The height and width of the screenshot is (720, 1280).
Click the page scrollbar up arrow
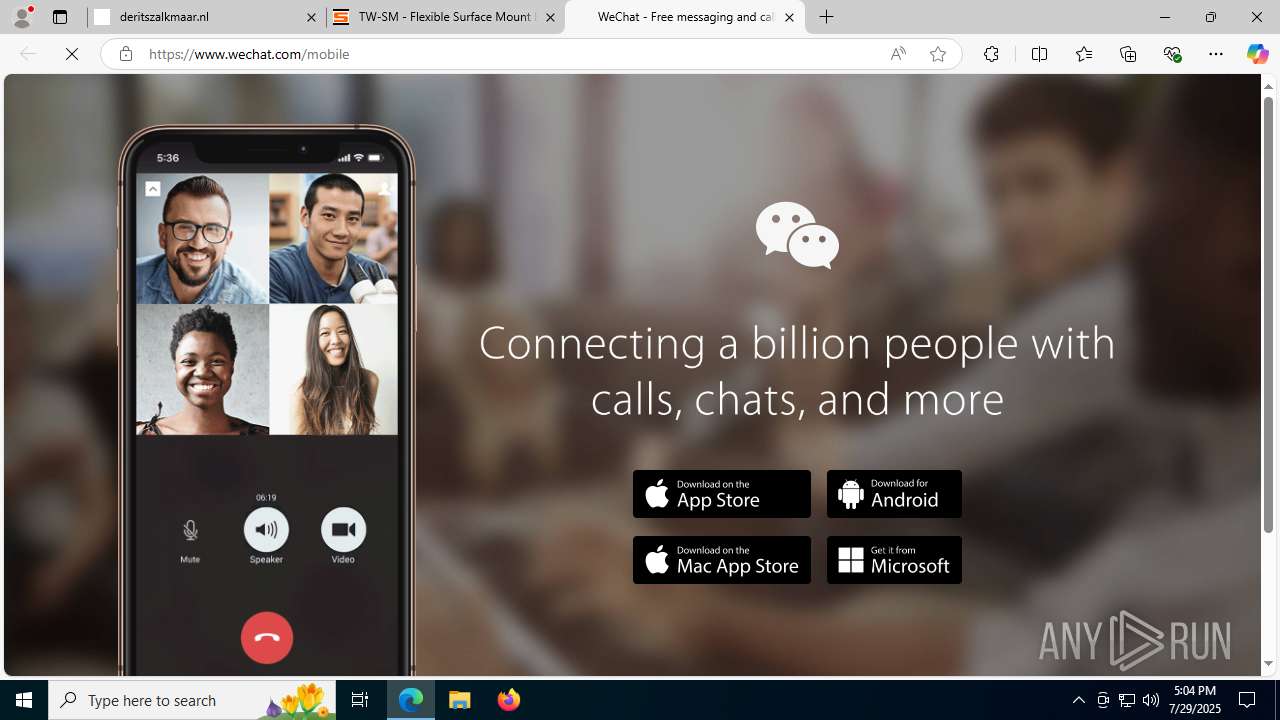click(1269, 86)
